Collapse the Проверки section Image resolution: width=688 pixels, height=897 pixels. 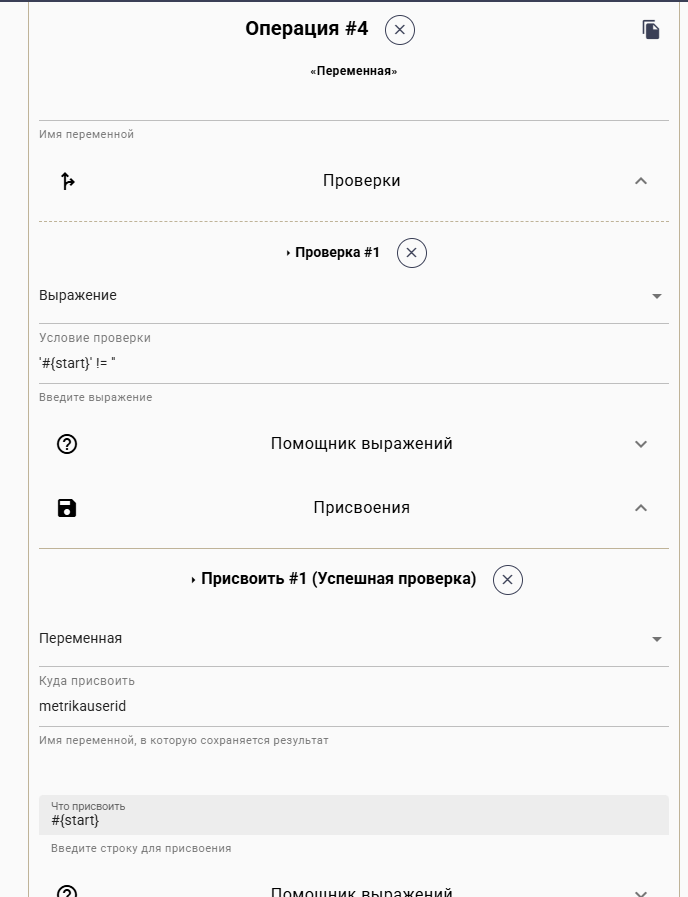[x=641, y=180]
